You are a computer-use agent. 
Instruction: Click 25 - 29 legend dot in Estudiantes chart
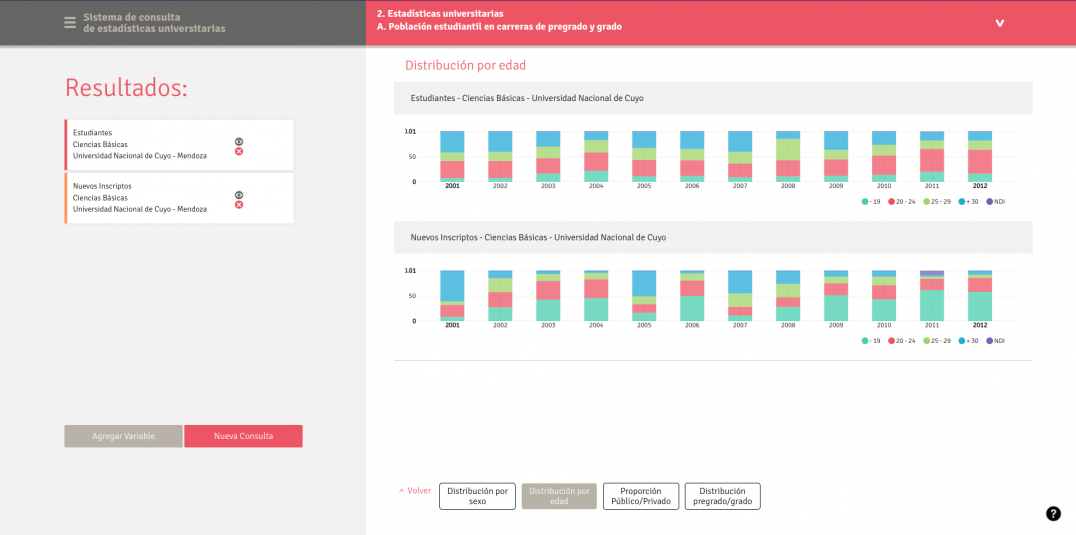pos(927,202)
